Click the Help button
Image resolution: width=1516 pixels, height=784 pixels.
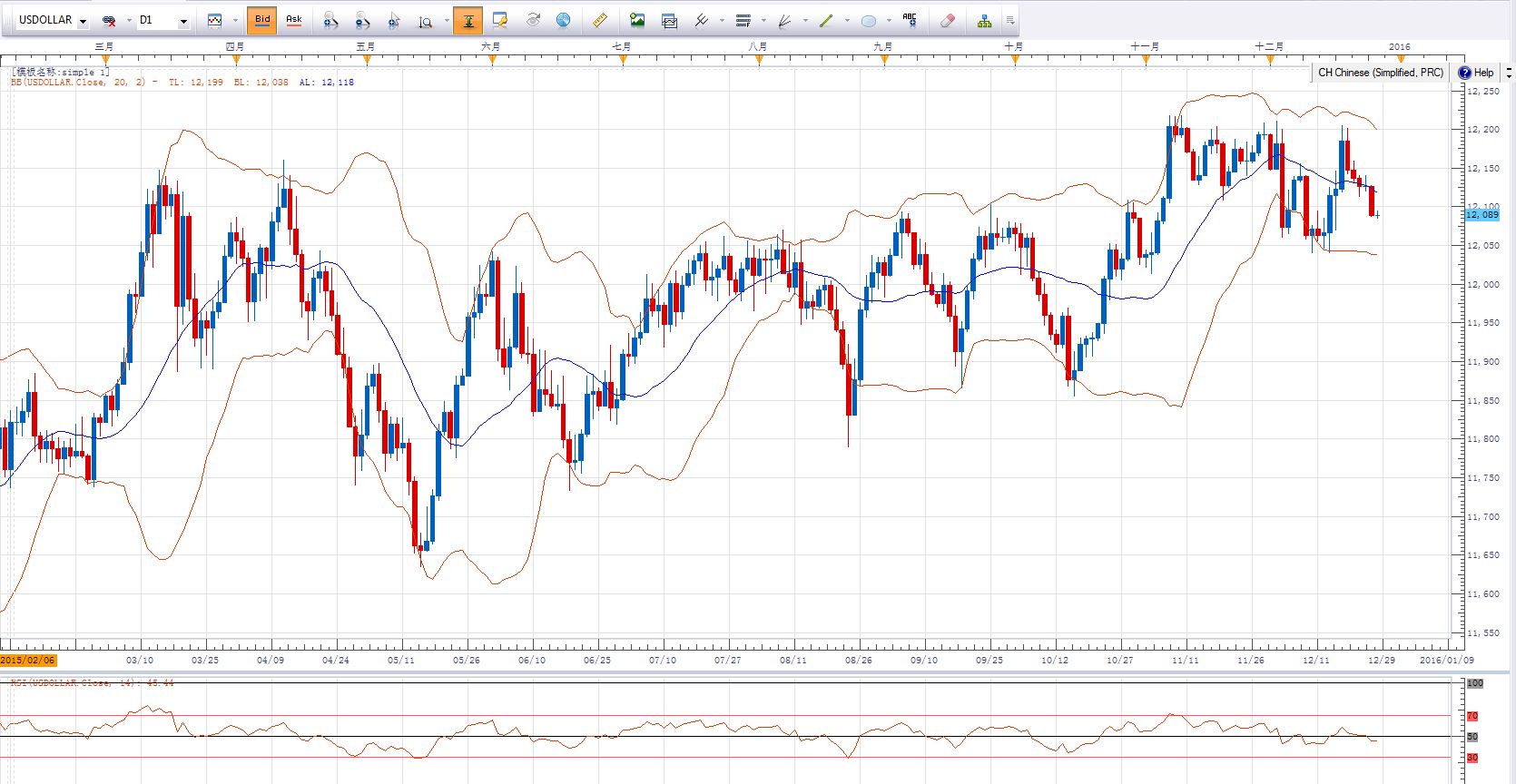coord(1476,73)
